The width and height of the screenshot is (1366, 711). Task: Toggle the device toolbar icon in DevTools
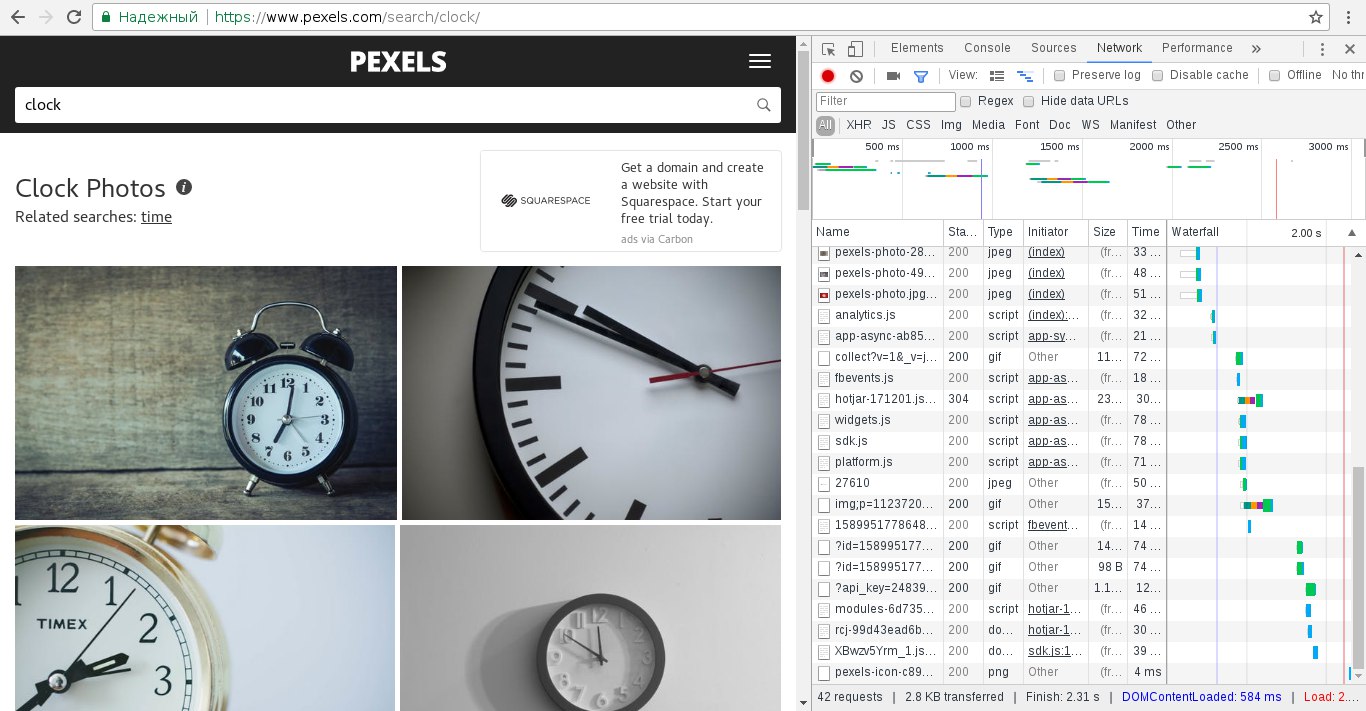855,49
